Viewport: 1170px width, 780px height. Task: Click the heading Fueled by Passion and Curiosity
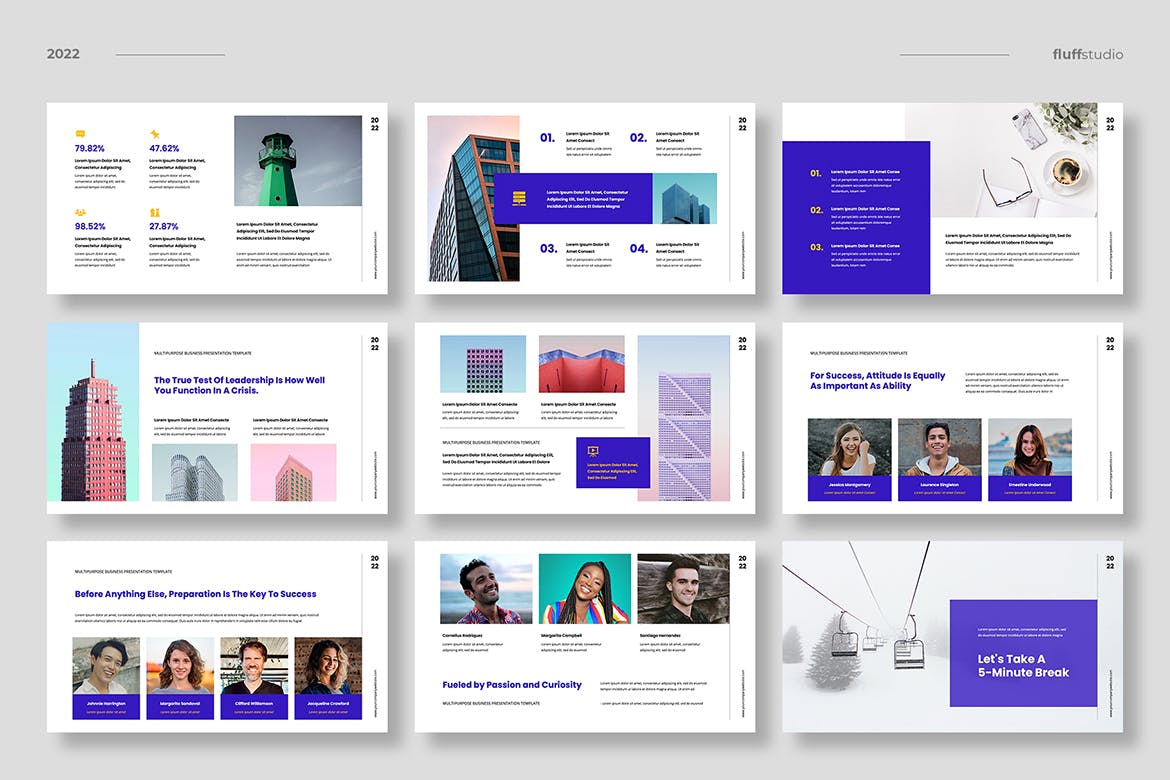click(x=511, y=685)
